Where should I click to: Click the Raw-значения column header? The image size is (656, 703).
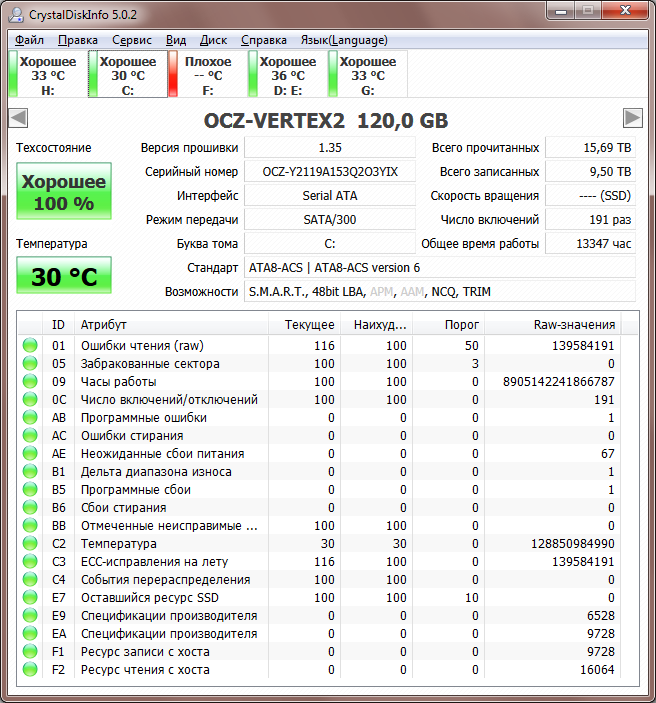pos(552,325)
